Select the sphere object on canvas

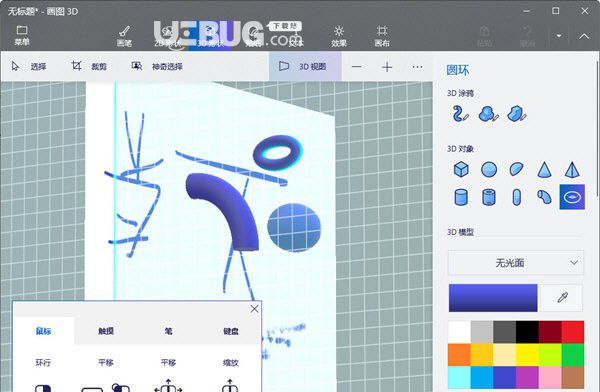tap(294, 227)
